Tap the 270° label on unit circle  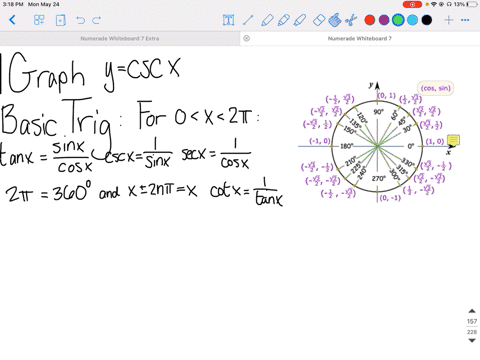click(x=378, y=179)
